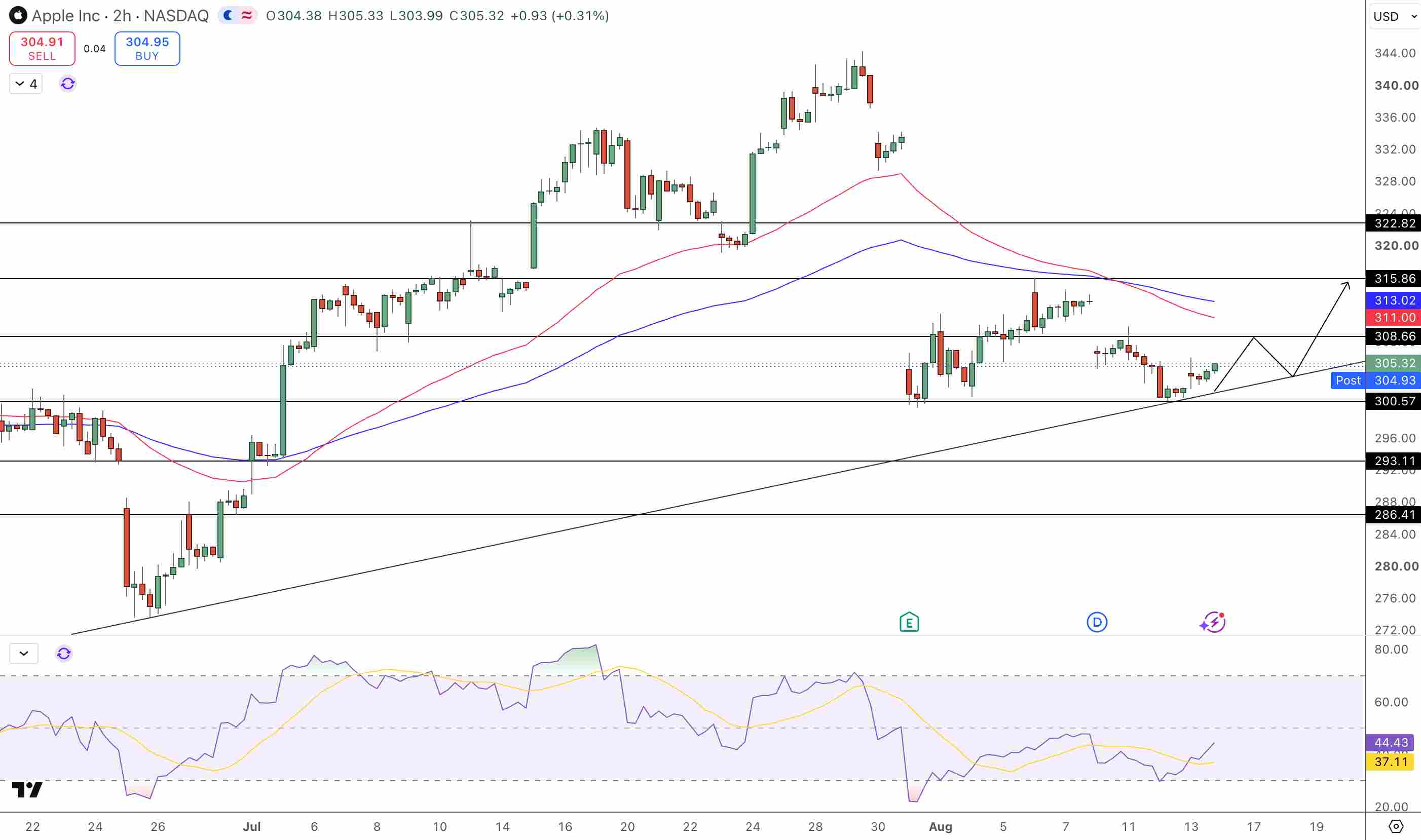Image resolution: width=1421 pixels, height=840 pixels.
Task: Click date 17 on the time axis
Action: click(x=1254, y=826)
